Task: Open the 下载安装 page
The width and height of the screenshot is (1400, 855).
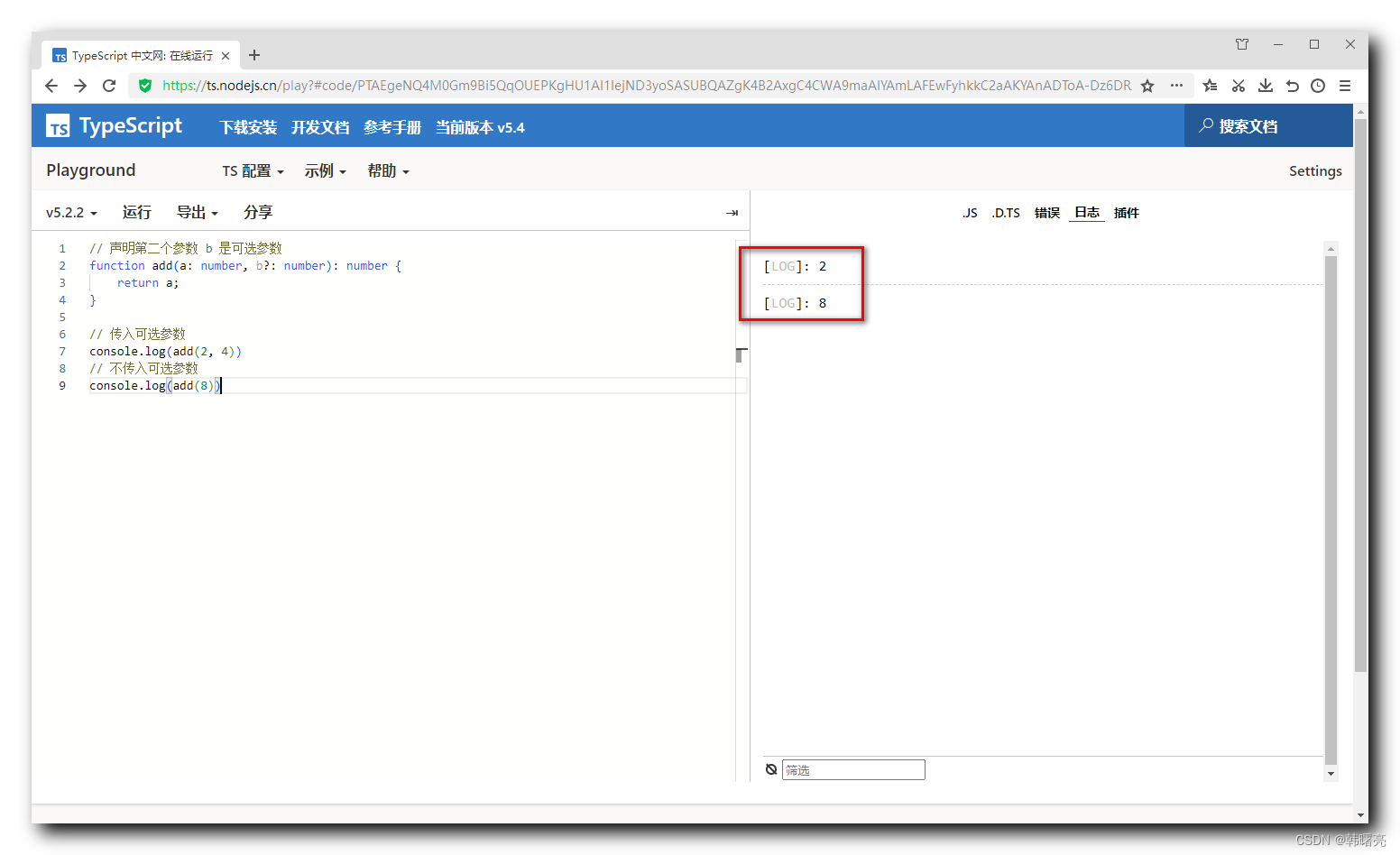Action: [x=248, y=127]
